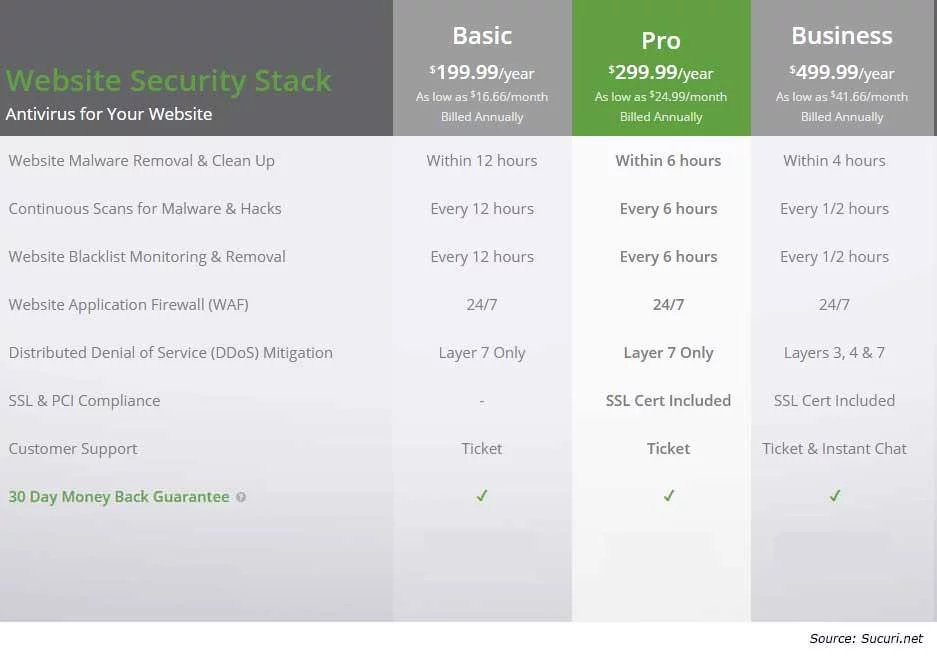Click the help icon beside Money Back Guarantee
Screen dimensions: 937x658
point(241,497)
